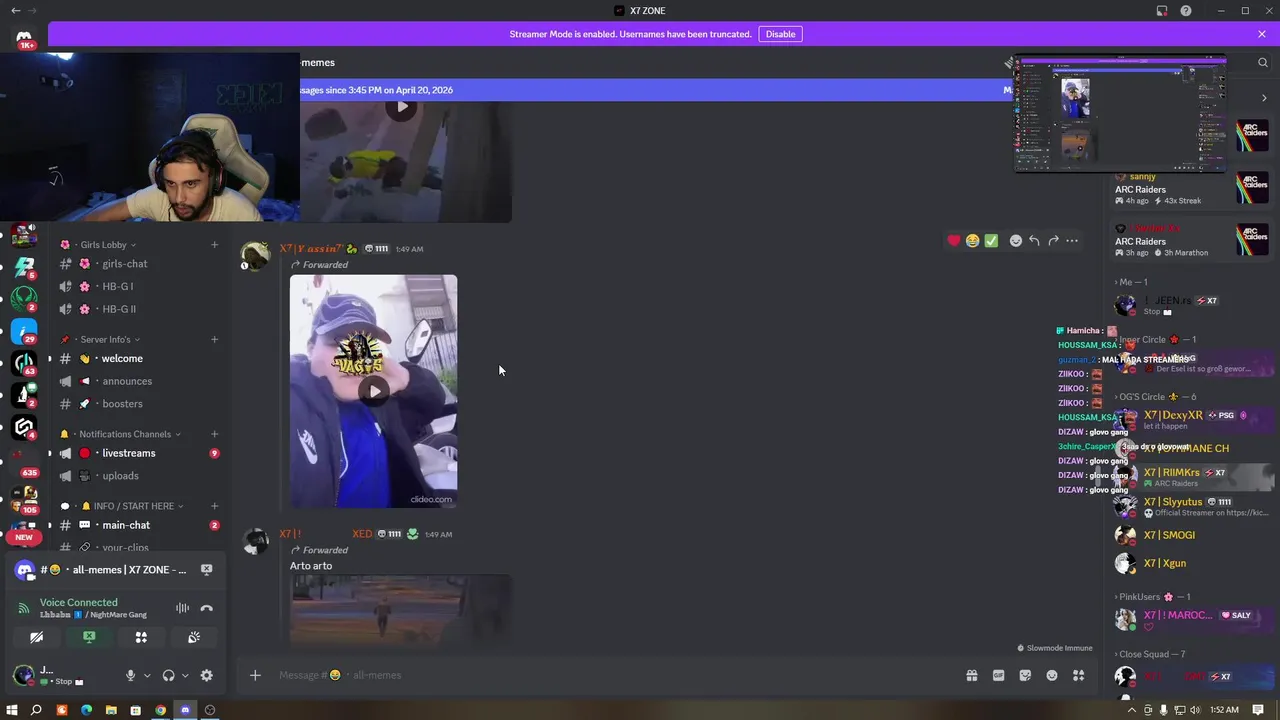The height and width of the screenshot is (720, 1280).
Task: Open voice activities launcher button
Action: [x=141, y=637]
